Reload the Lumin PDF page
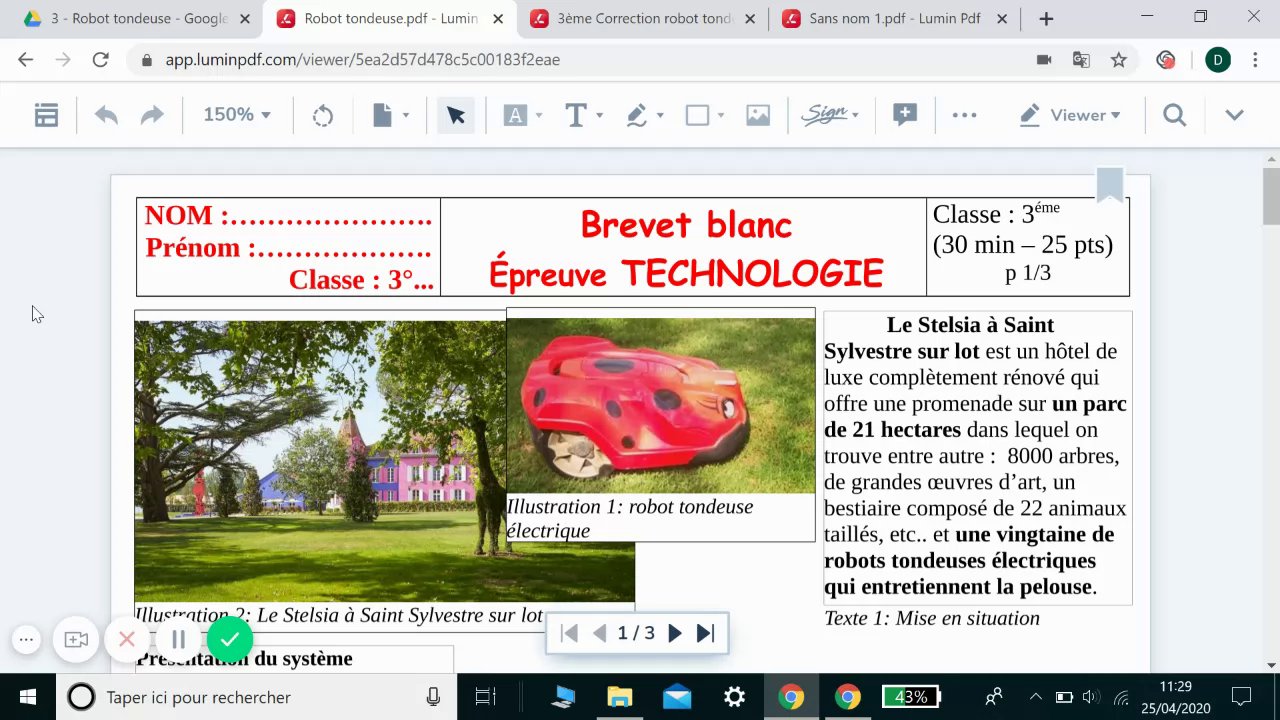 [100, 60]
